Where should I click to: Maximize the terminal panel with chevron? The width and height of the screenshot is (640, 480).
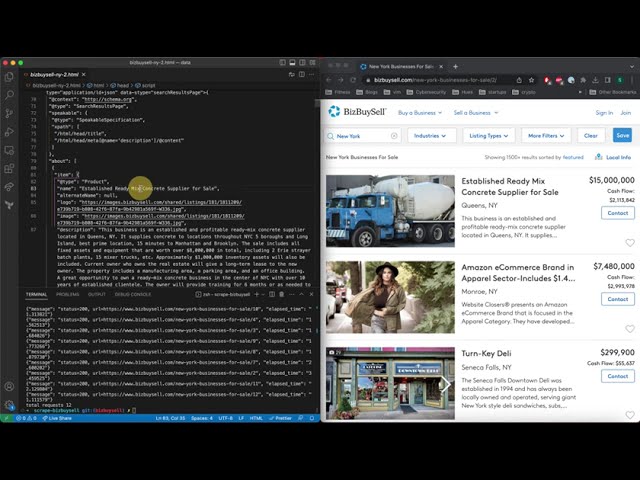(x=302, y=294)
